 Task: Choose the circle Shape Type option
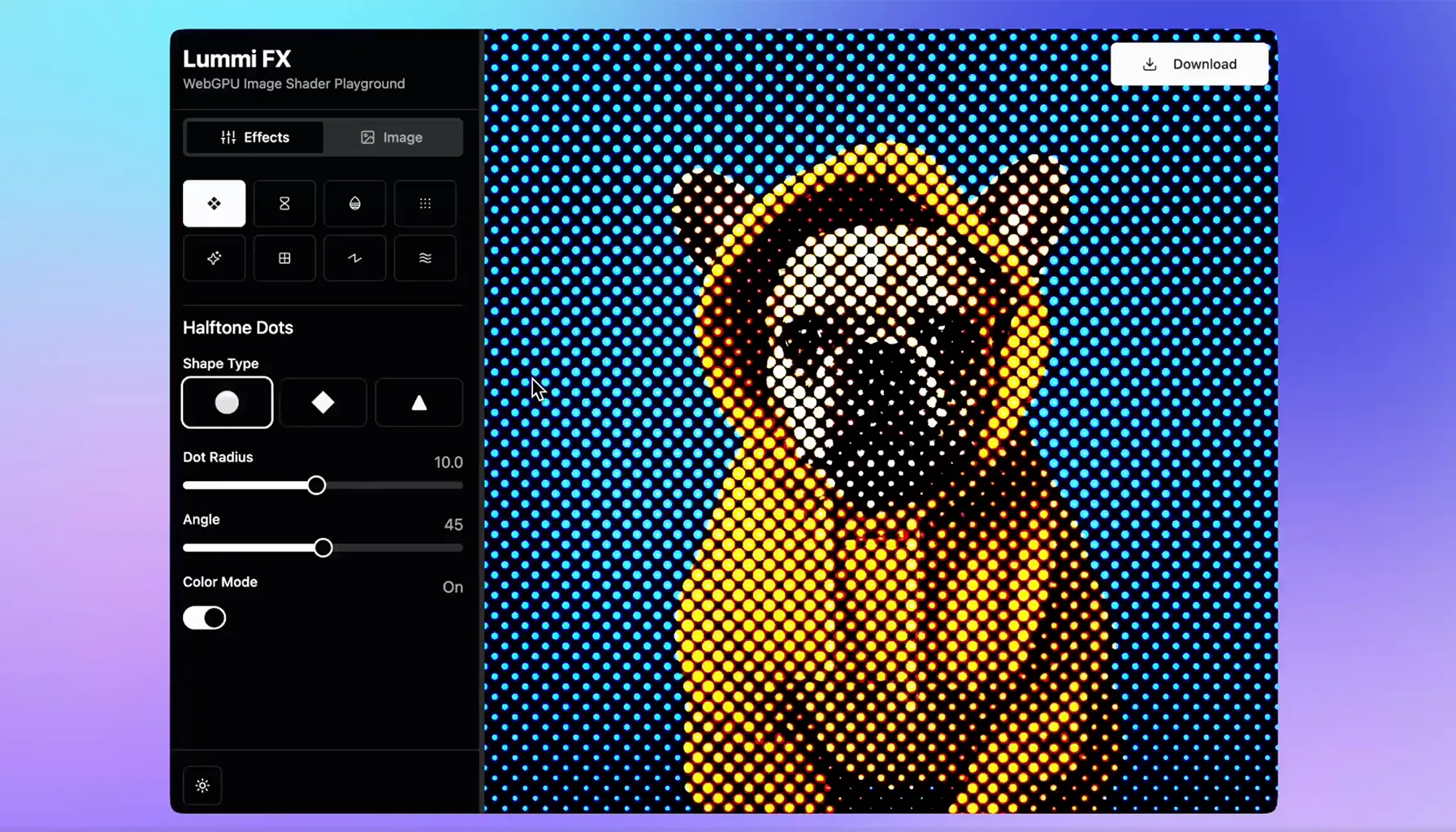[227, 402]
